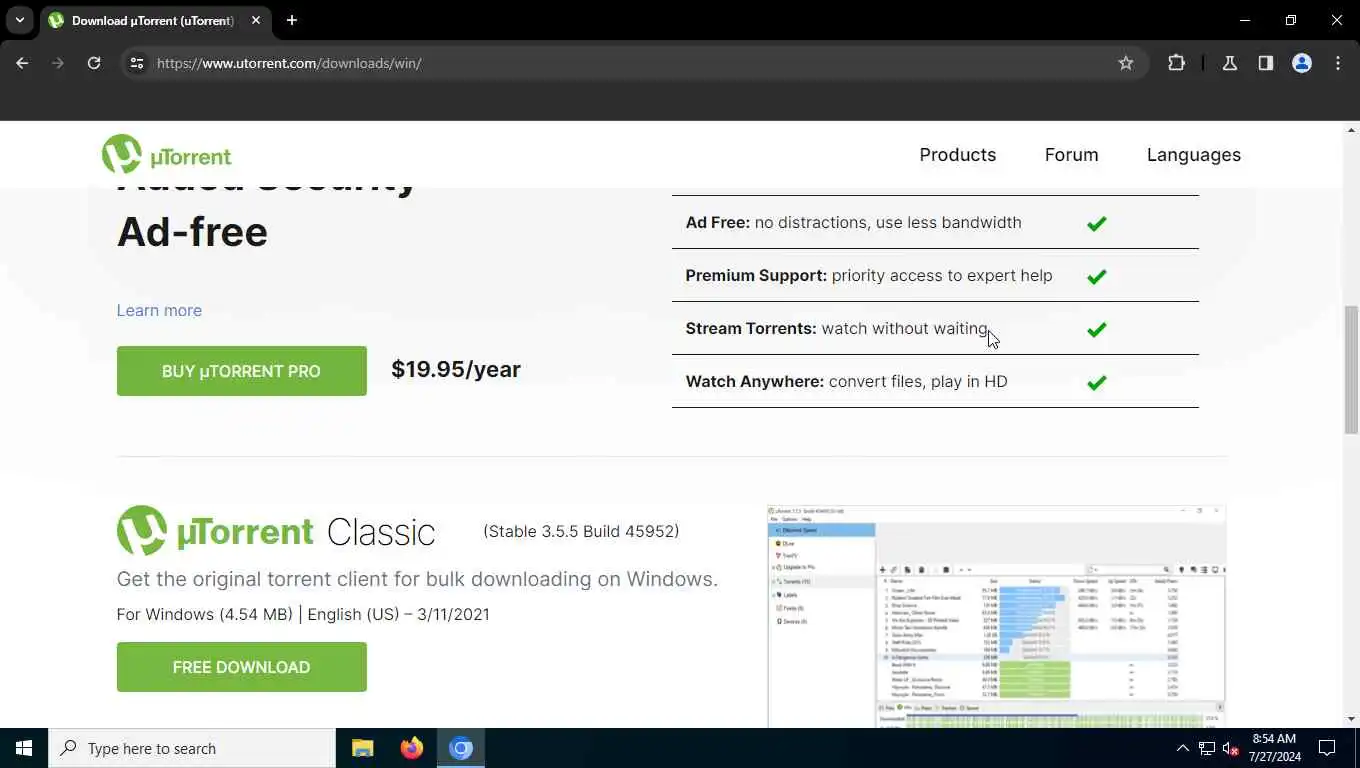Image resolution: width=1360 pixels, height=768 pixels.
Task: Open the Chrome profile menu
Action: click(1302, 63)
